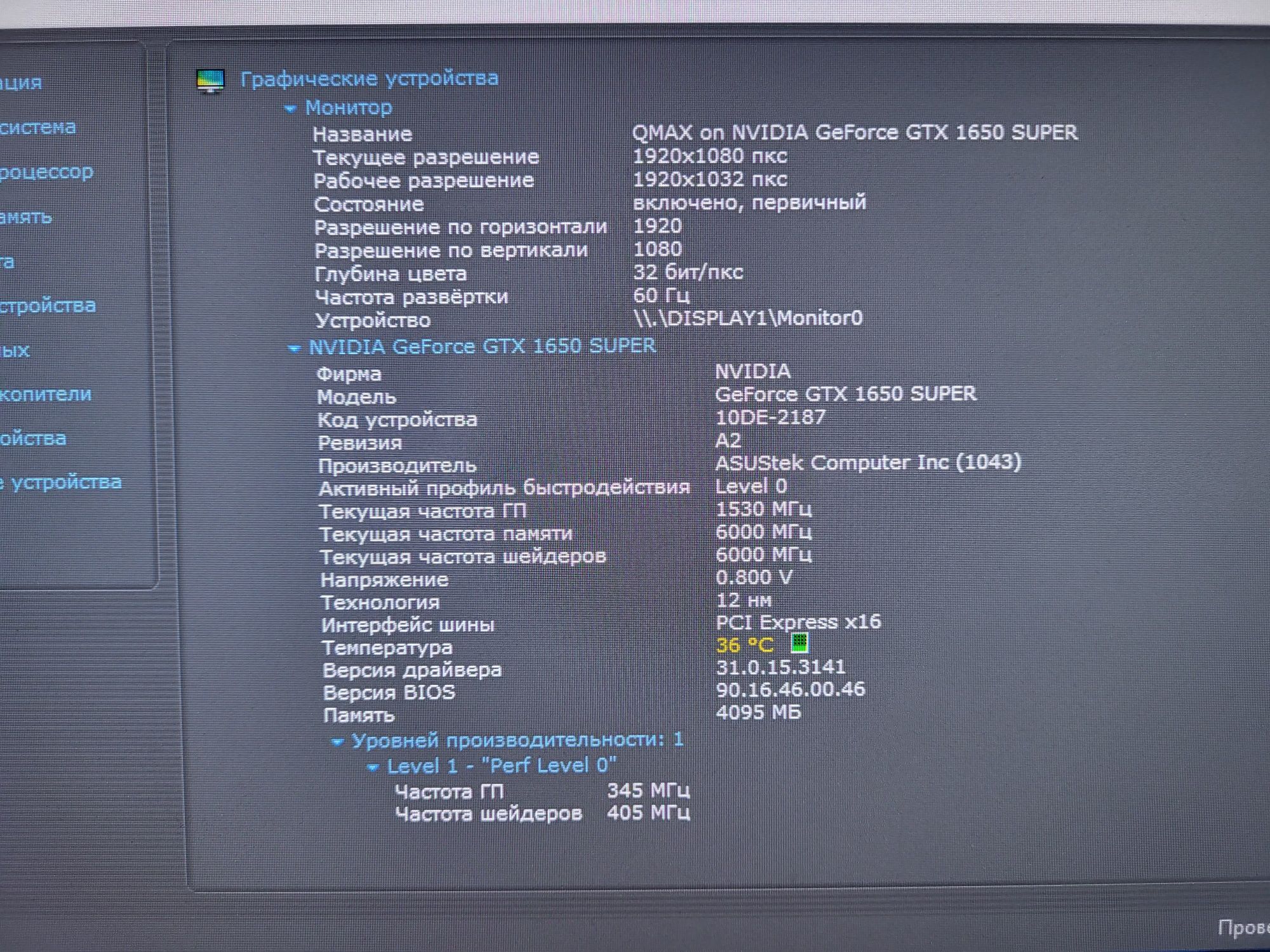
Task: Select the 0.800 V voltage value
Action: pos(754,578)
